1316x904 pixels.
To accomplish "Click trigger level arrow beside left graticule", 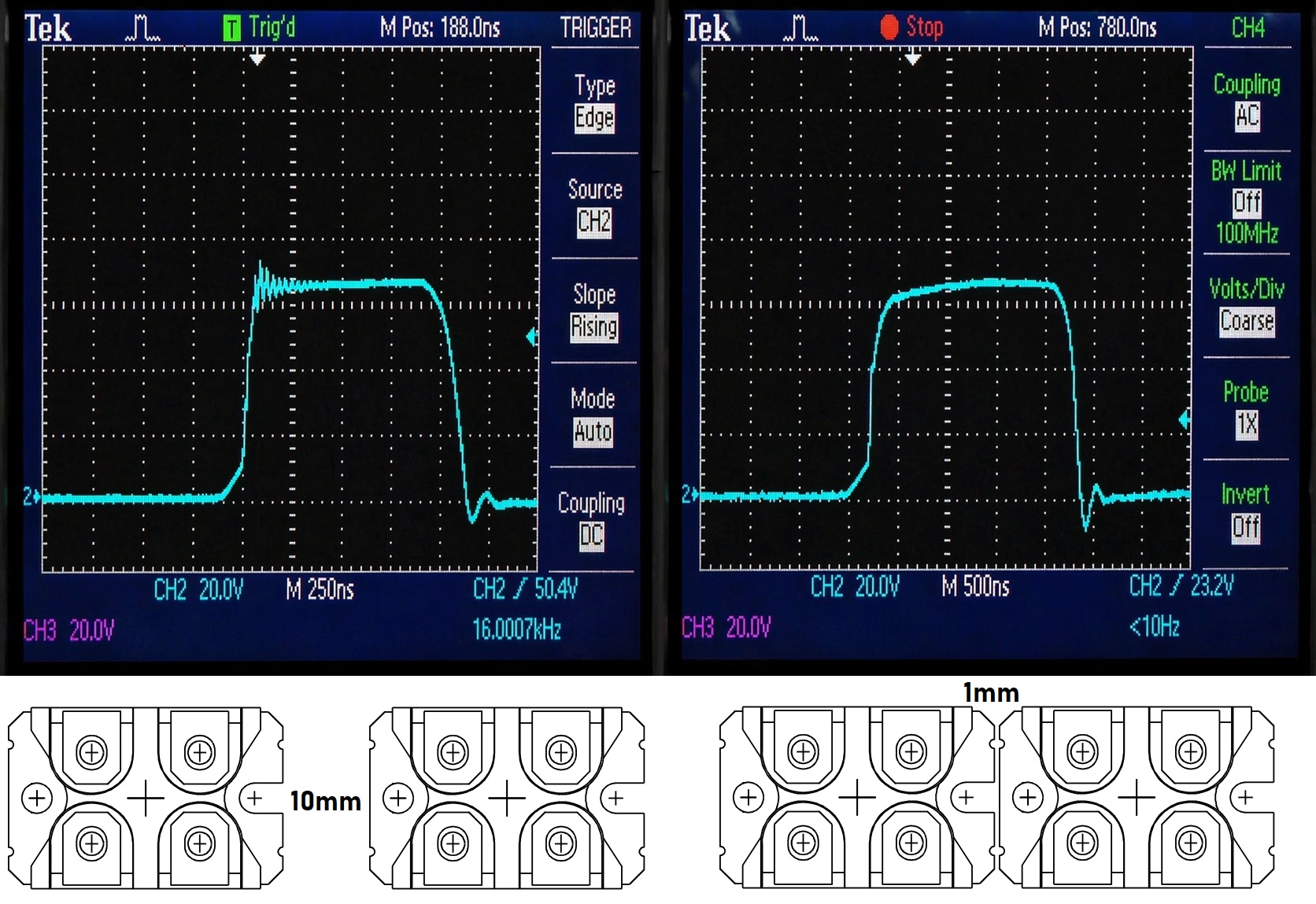I will click(532, 338).
